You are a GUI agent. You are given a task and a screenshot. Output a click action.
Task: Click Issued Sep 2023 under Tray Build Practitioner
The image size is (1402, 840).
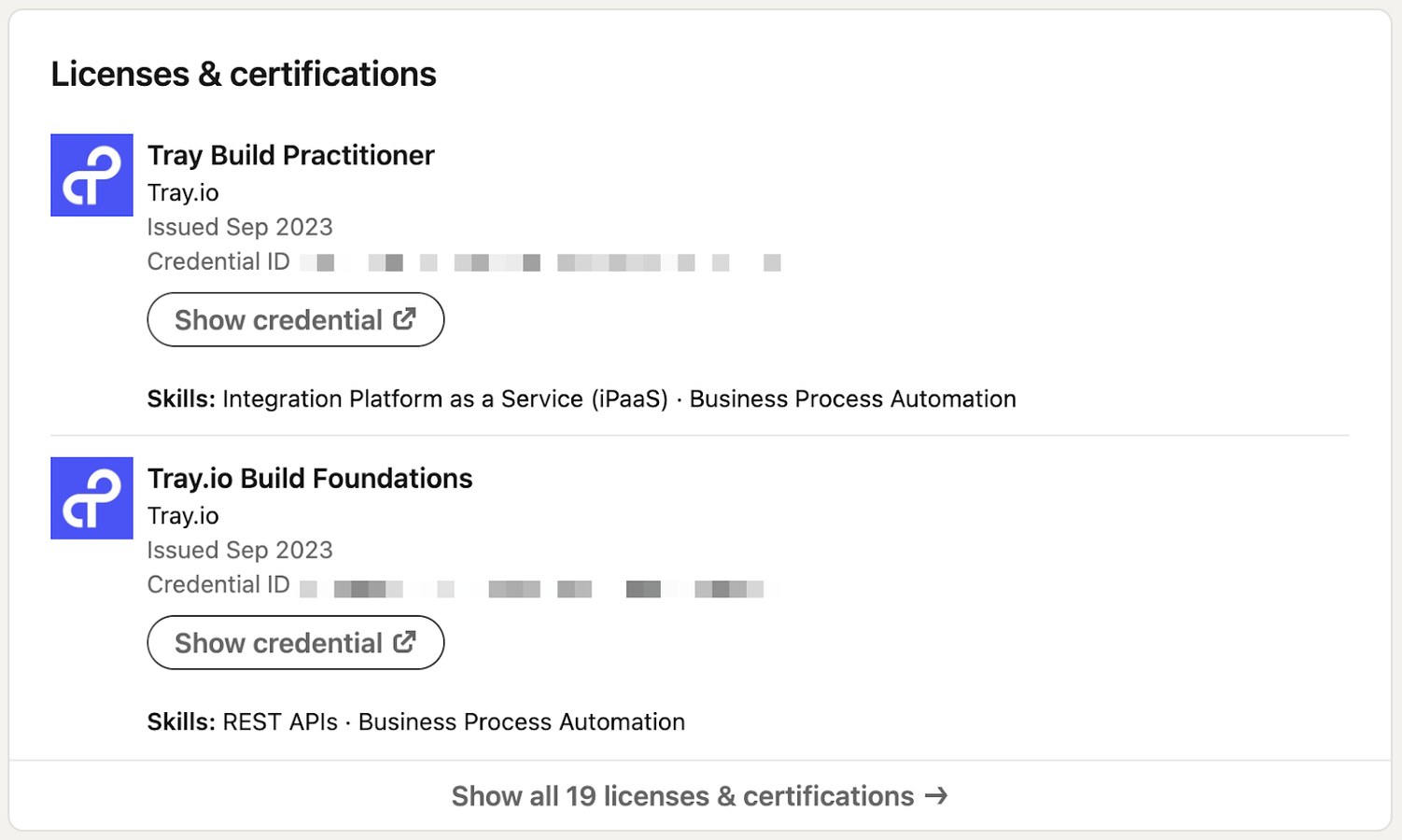[x=240, y=228]
